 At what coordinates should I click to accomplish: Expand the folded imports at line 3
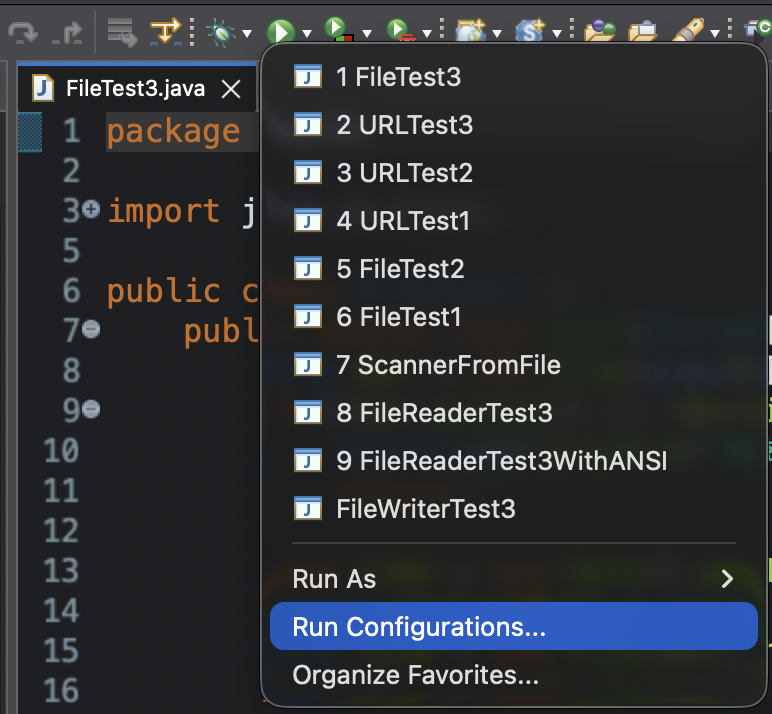point(91,210)
